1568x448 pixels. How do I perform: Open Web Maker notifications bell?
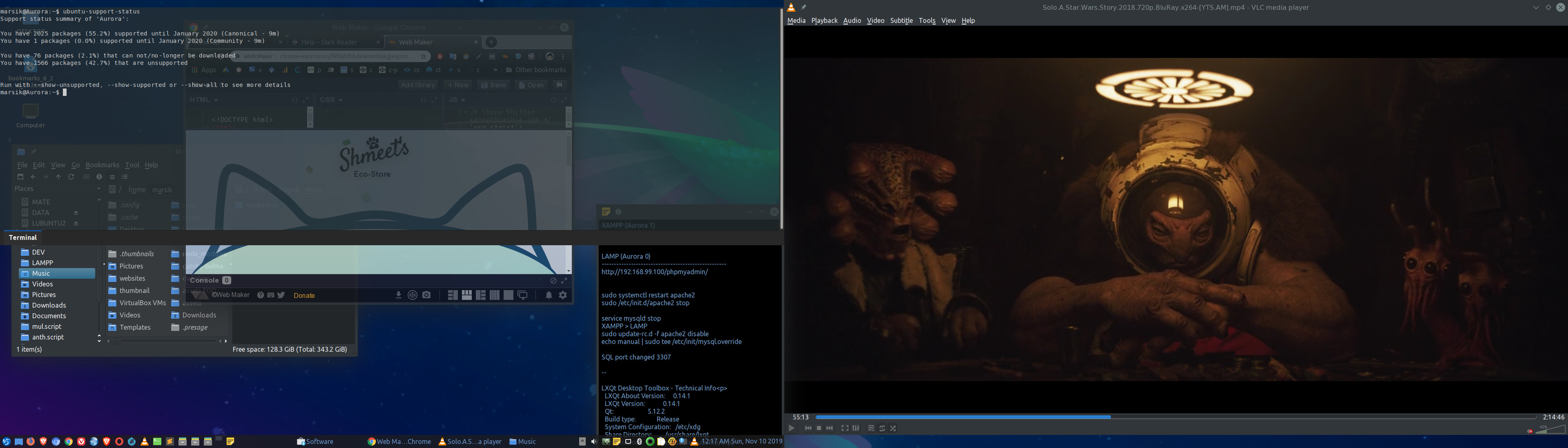(x=549, y=295)
